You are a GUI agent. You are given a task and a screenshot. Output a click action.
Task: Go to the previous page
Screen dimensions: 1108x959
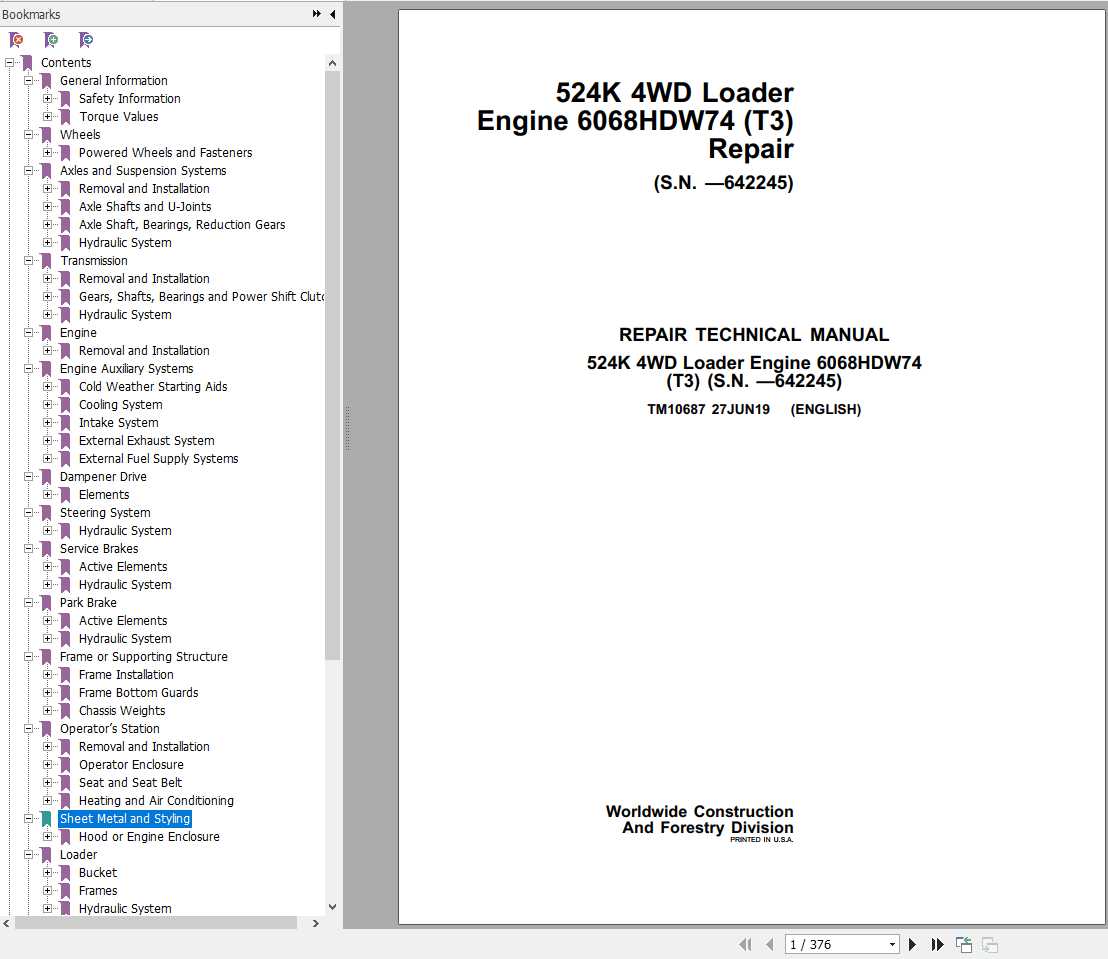770,944
